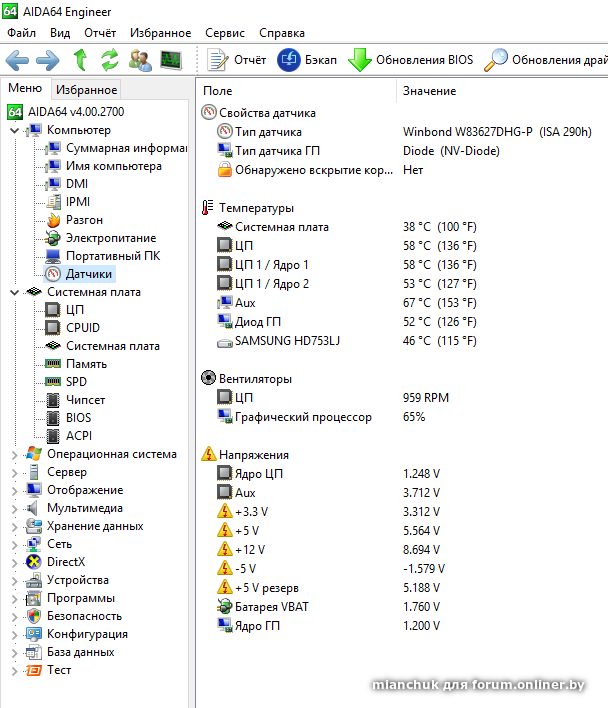This screenshot has width=608, height=708.
Task: Select the Тип датчика row
Action: click(x=404, y=132)
